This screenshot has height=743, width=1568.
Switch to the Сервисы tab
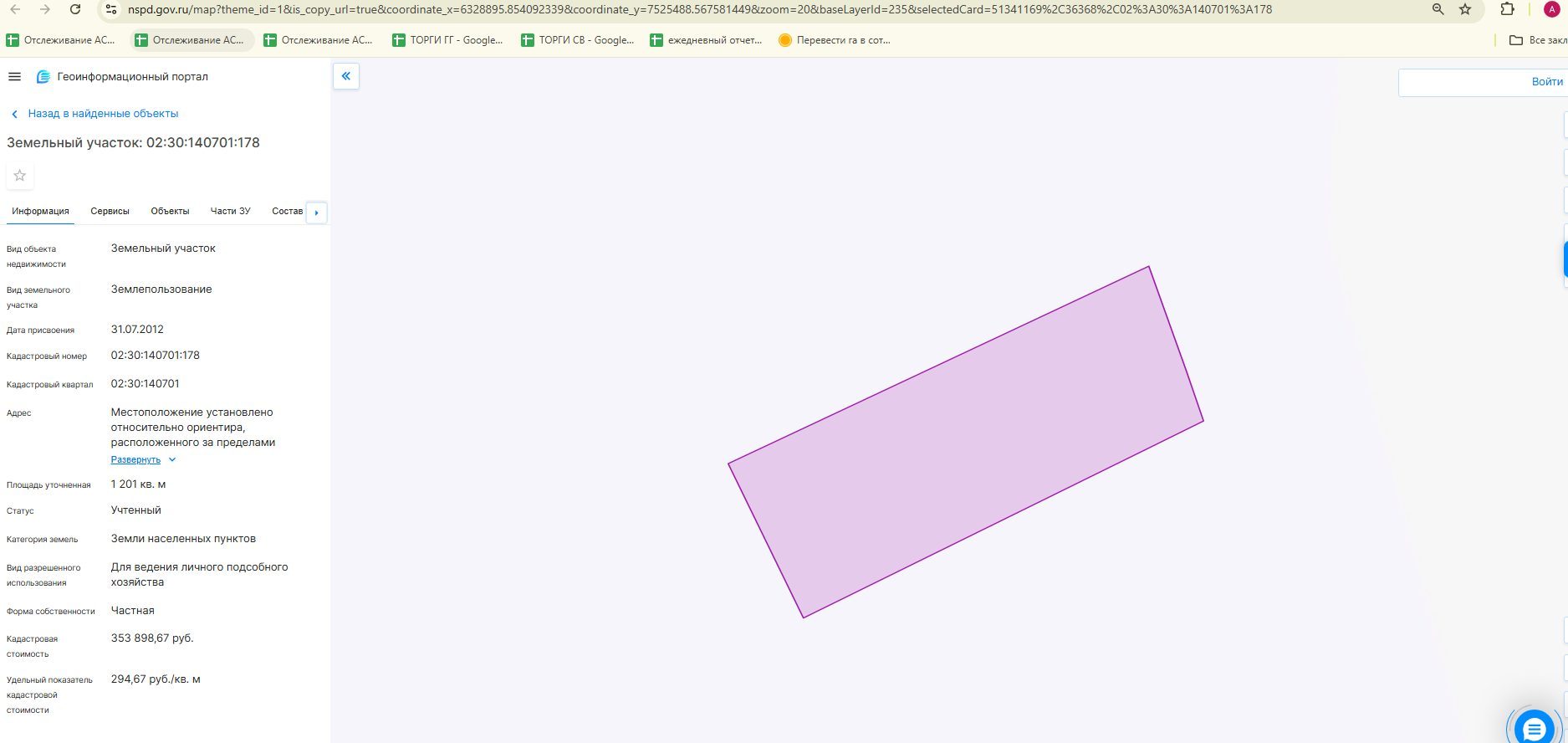click(110, 211)
